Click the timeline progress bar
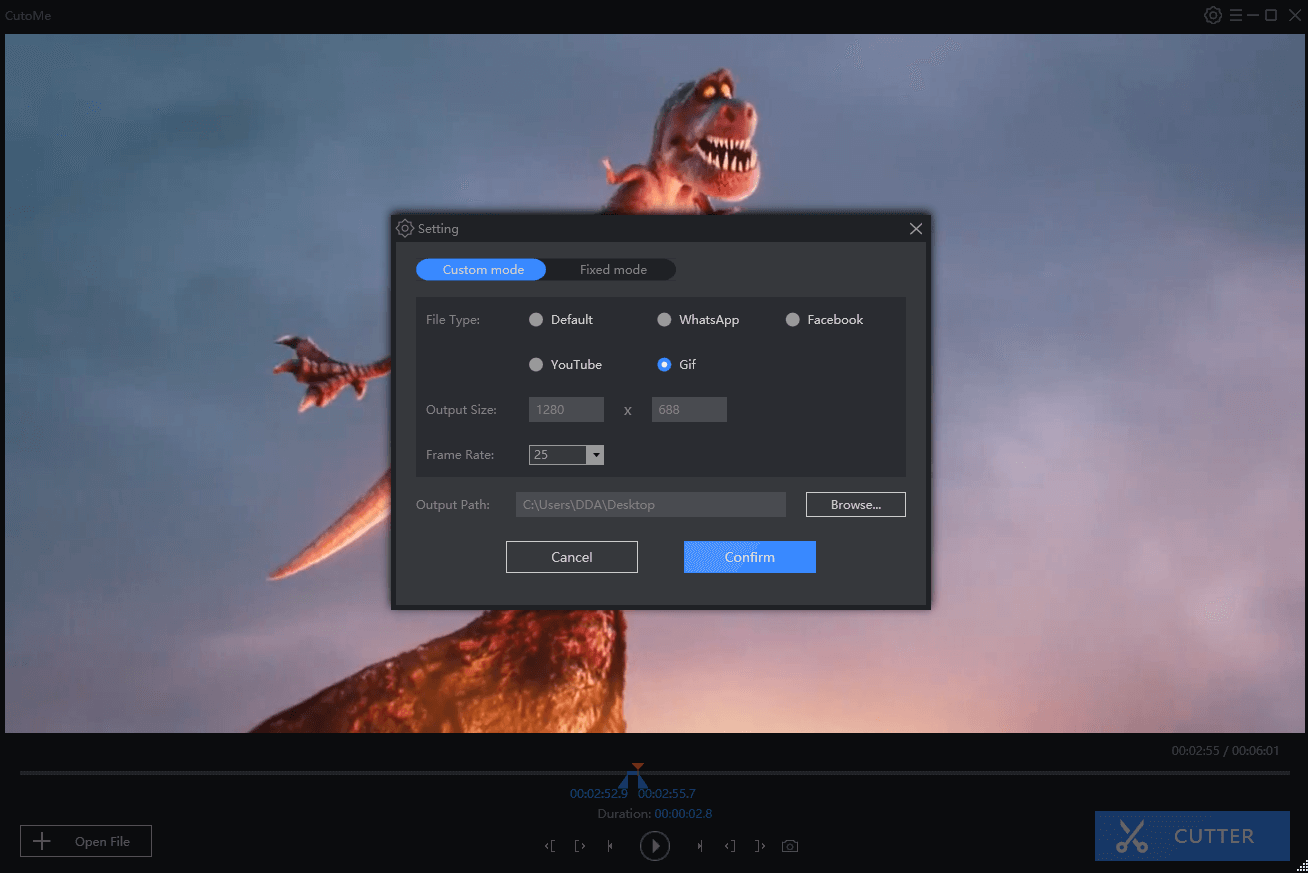Viewport: 1308px width, 873px height. pyautogui.click(x=654, y=773)
